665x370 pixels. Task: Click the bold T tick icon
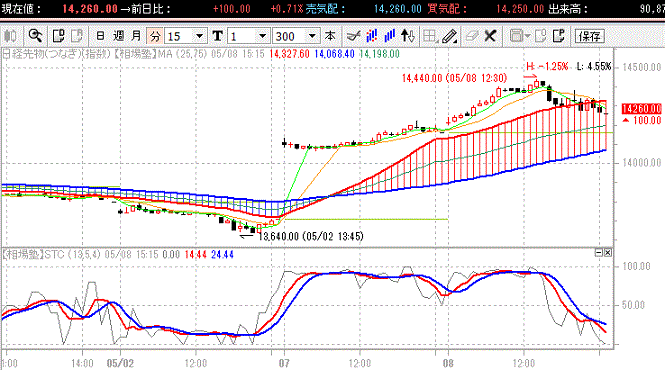coord(218,36)
